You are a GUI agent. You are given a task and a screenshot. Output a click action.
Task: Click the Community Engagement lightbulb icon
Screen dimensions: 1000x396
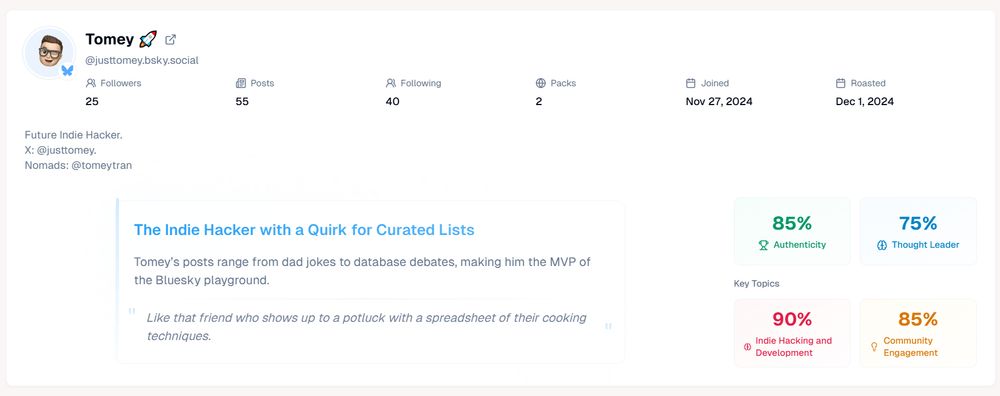pos(874,347)
